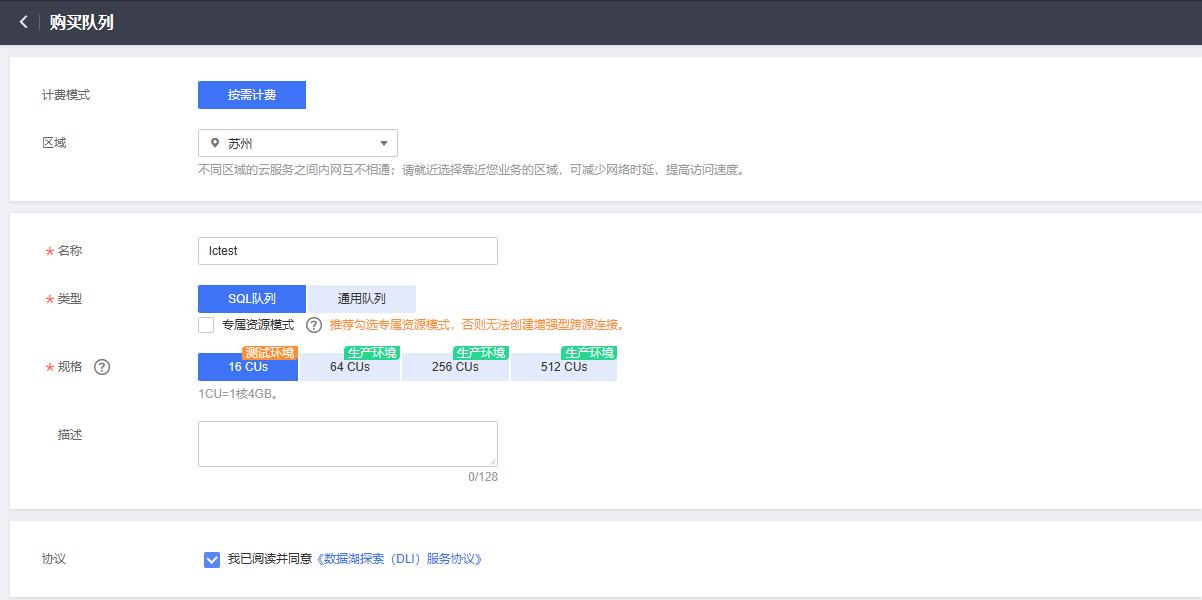Open help icon next to 规格 label
The image size is (1202, 600).
102,367
